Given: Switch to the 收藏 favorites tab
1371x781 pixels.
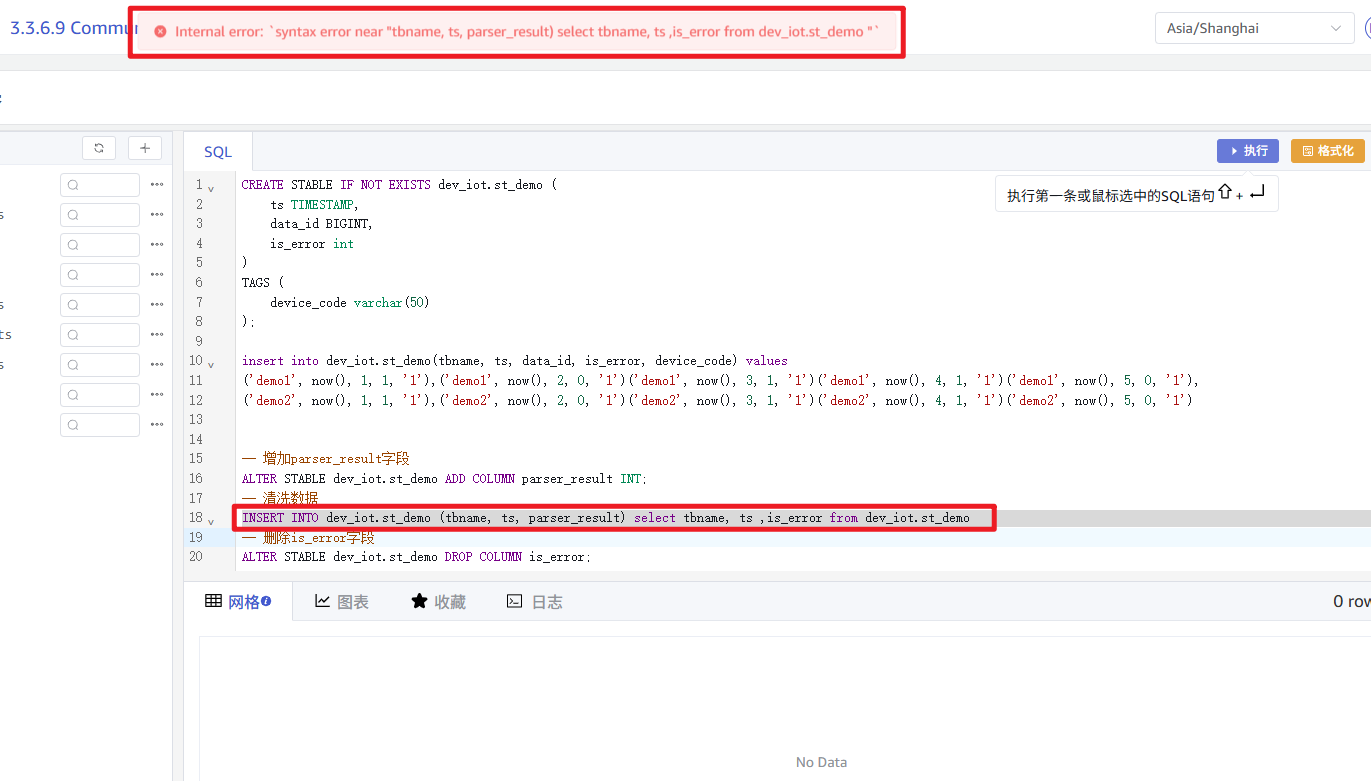Looking at the screenshot, I should (x=438, y=601).
